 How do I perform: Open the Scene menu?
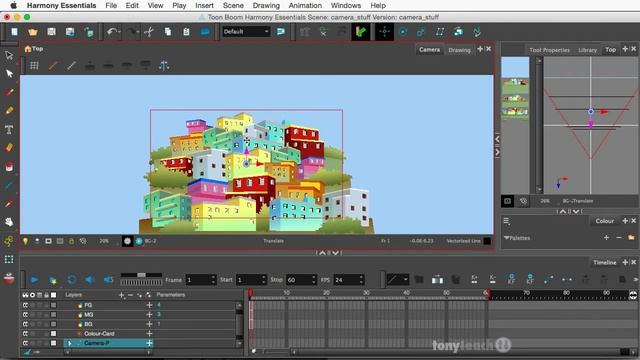pyautogui.click(x=233, y=6)
